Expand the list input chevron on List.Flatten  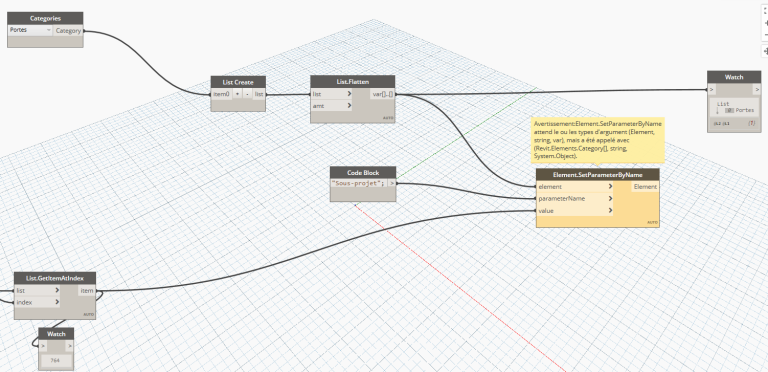(x=349, y=93)
